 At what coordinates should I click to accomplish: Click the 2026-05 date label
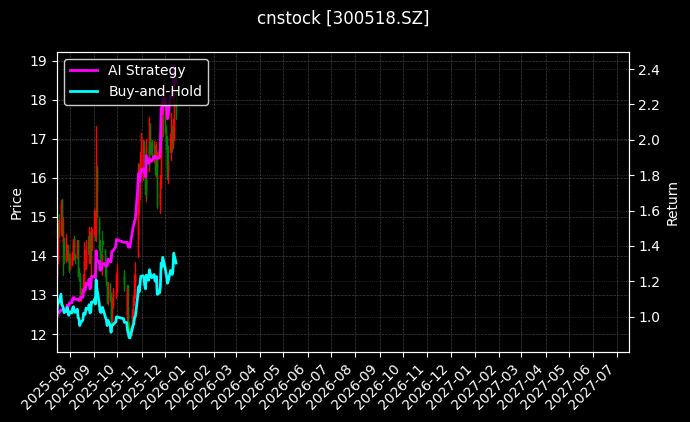tap(258, 387)
